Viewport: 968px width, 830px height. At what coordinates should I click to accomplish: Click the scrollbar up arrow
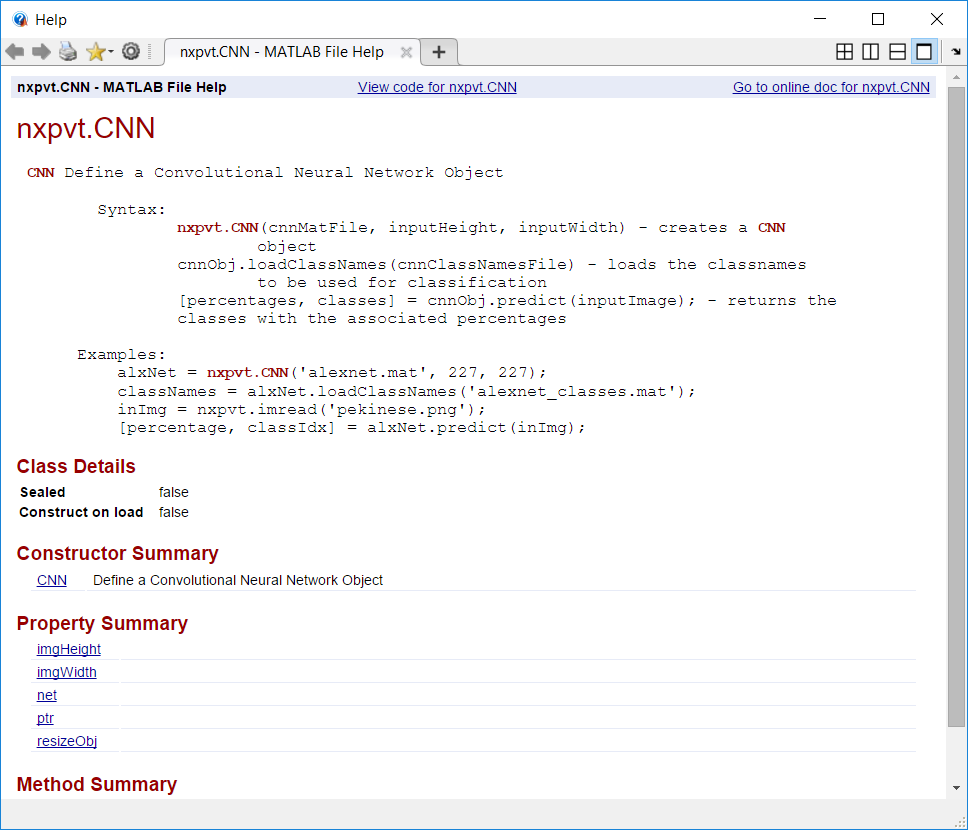956,77
